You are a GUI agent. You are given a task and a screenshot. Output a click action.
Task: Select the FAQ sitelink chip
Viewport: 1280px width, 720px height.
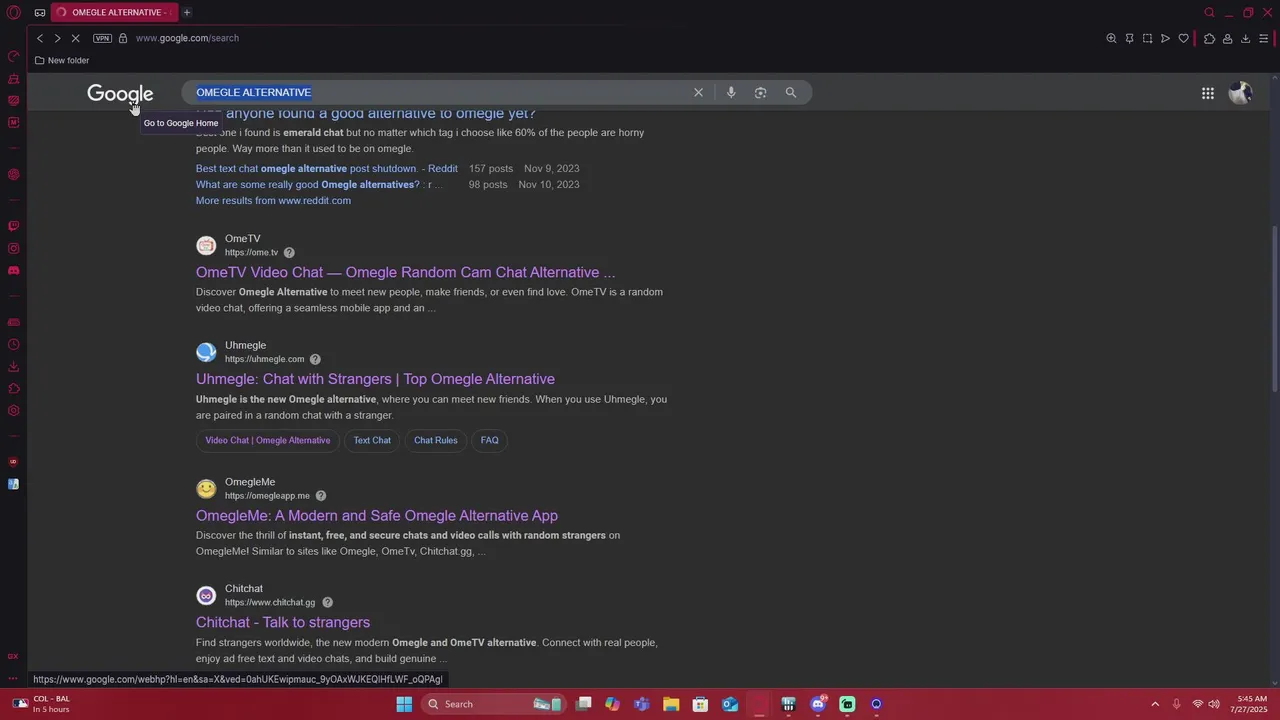489,440
